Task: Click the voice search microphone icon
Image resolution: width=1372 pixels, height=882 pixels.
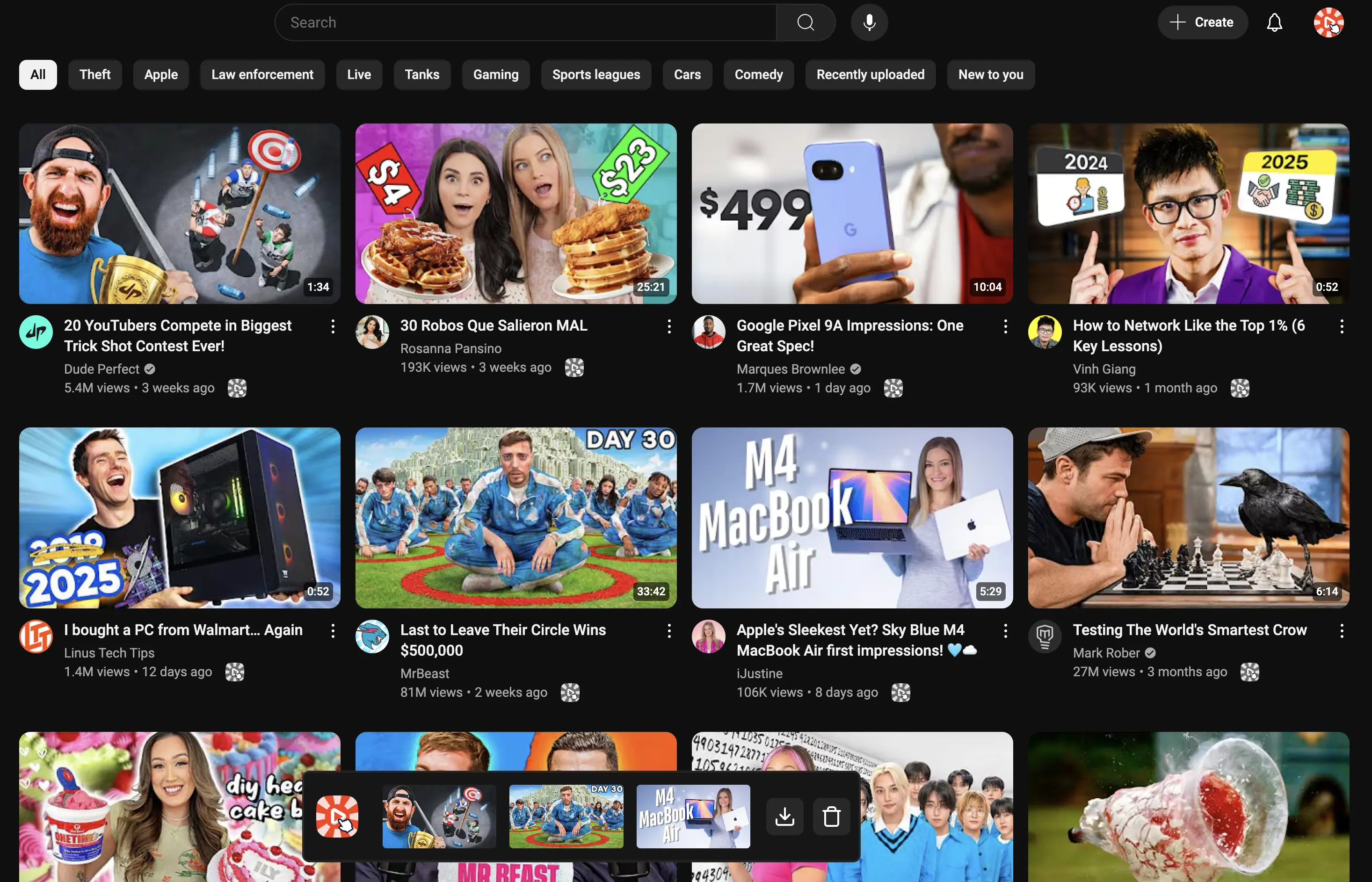Action: tap(869, 22)
